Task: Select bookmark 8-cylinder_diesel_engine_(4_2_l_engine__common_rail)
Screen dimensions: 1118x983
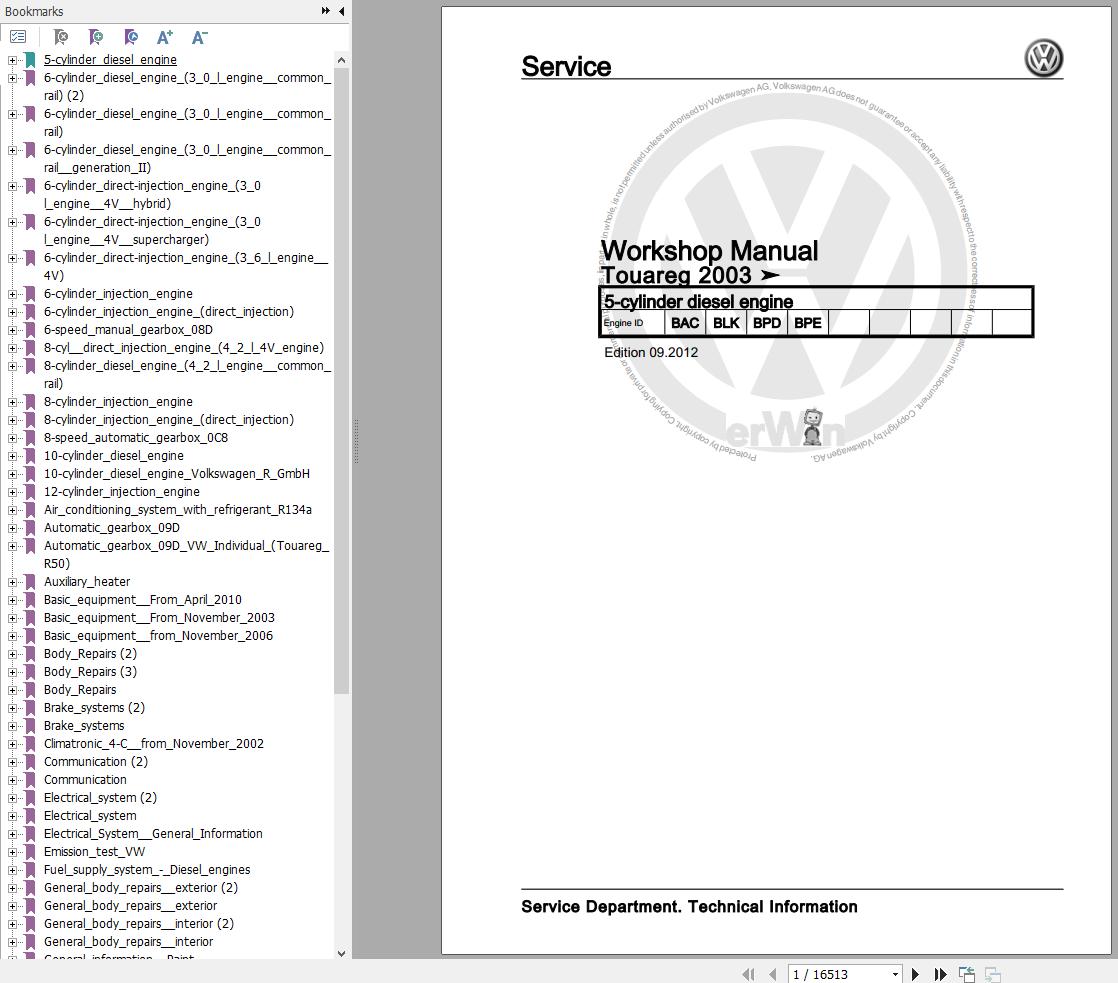Action: pos(187,374)
